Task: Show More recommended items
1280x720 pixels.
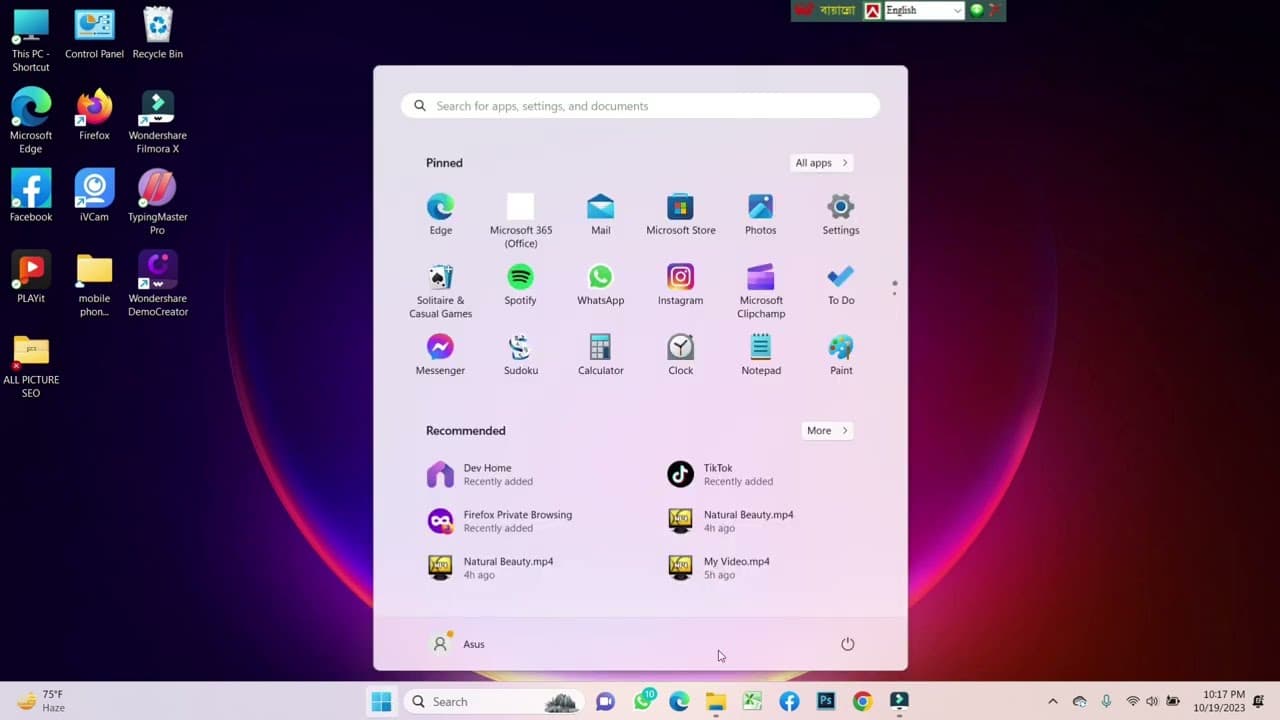Action: (827, 431)
